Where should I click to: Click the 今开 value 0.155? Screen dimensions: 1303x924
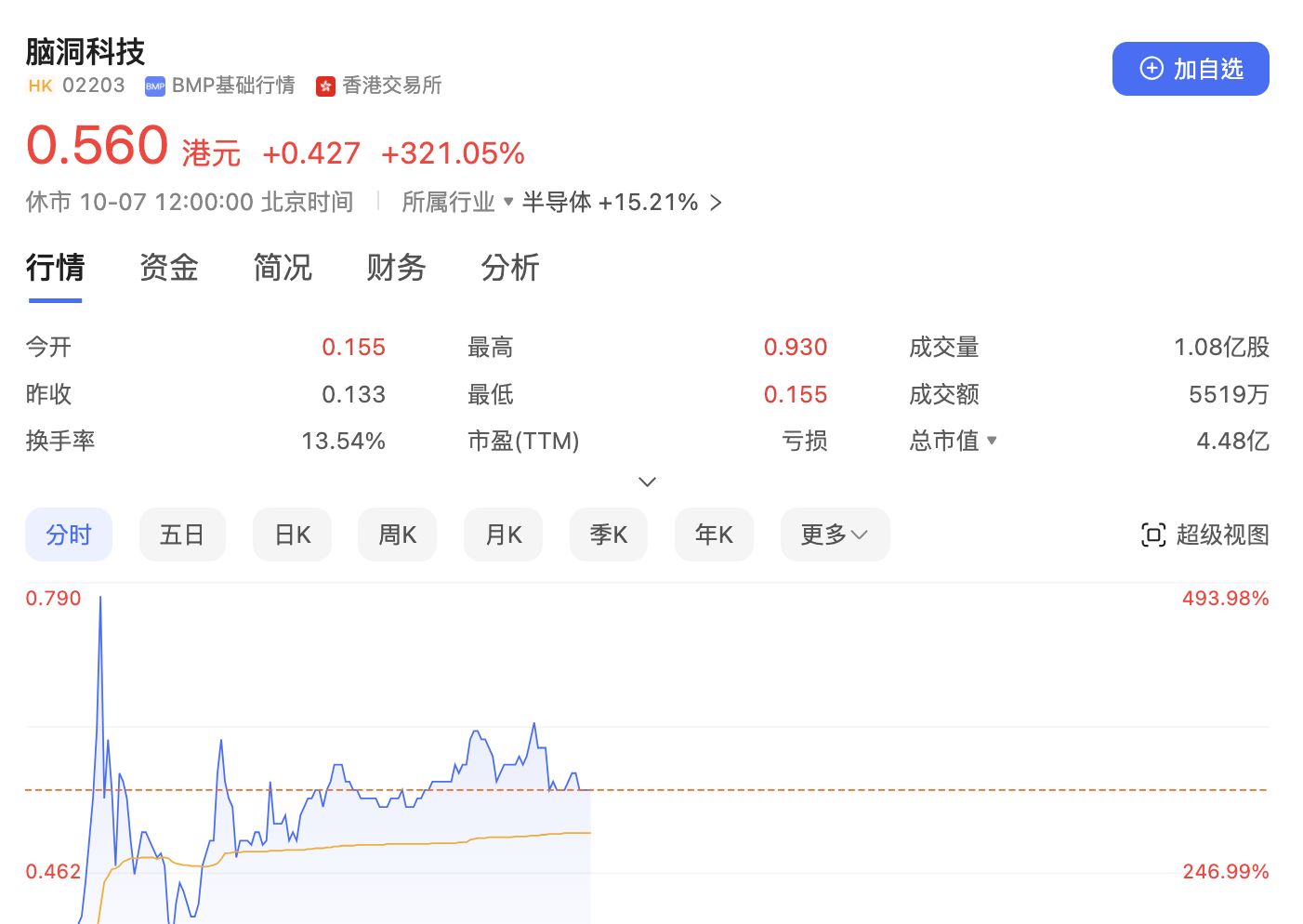(x=353, y=347)
